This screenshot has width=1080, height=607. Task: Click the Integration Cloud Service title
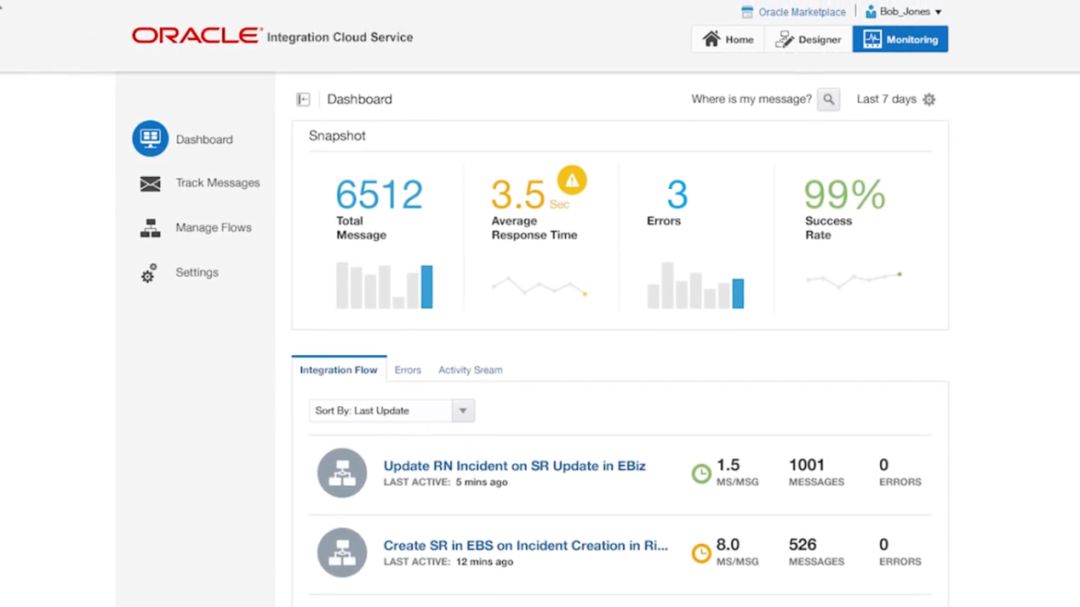[x=340, y=37]
